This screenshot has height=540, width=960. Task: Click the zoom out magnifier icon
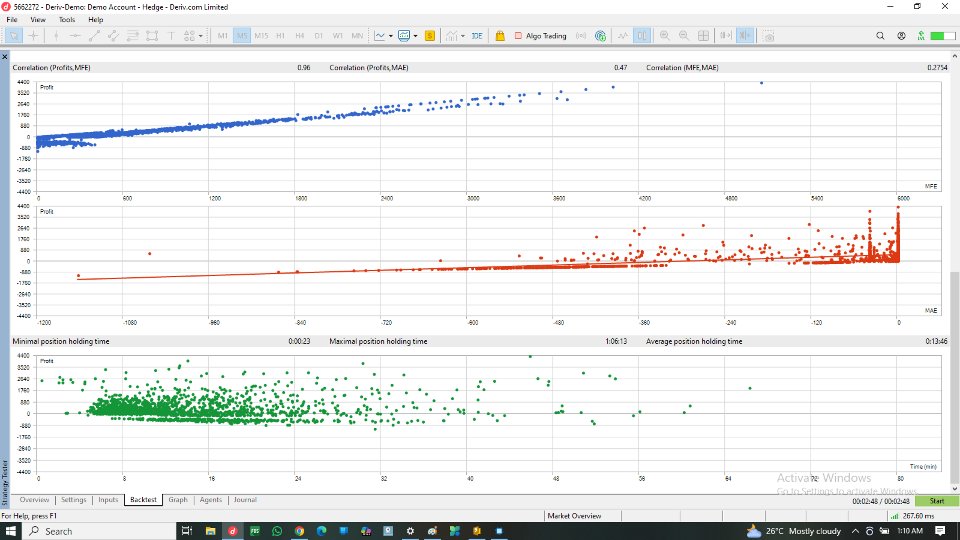pos(683,36)
